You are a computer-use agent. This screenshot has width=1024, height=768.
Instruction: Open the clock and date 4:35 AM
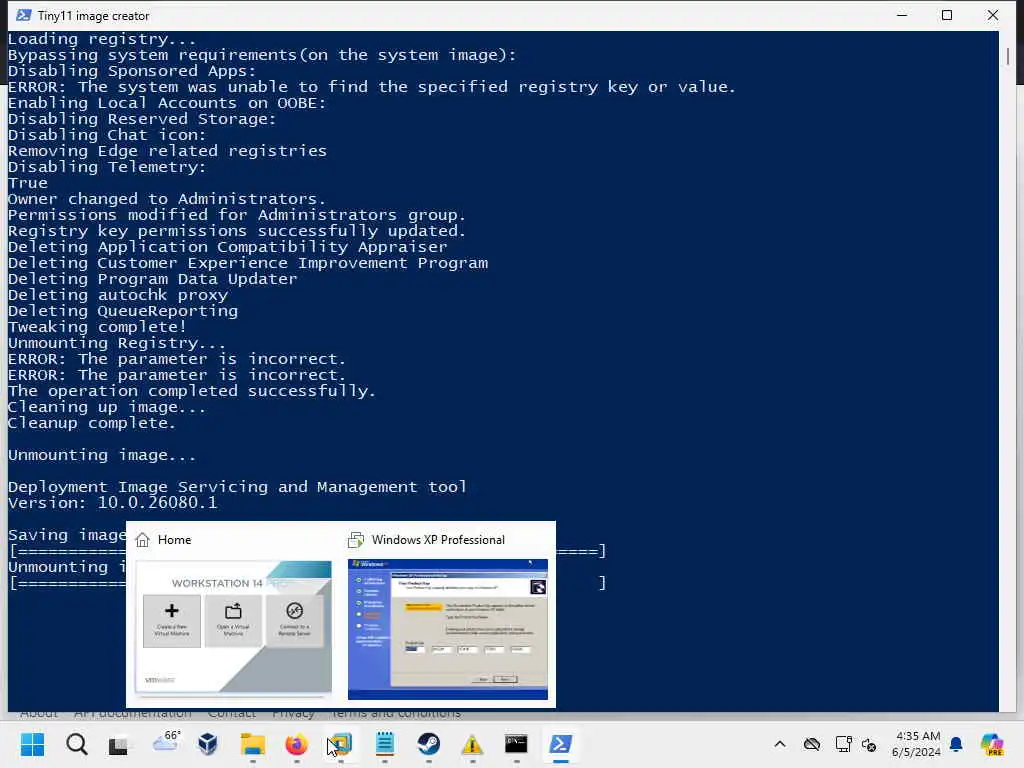[x=917, y=744]
